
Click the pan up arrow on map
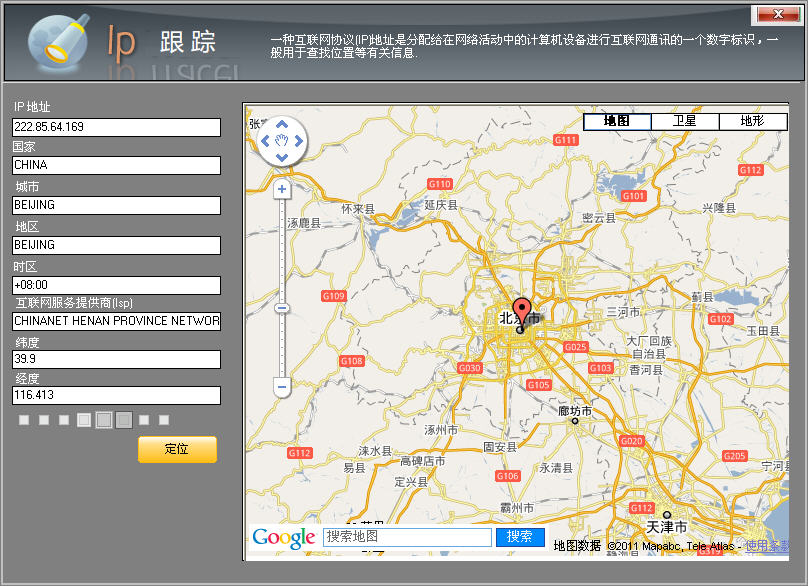tap(282, 126)
